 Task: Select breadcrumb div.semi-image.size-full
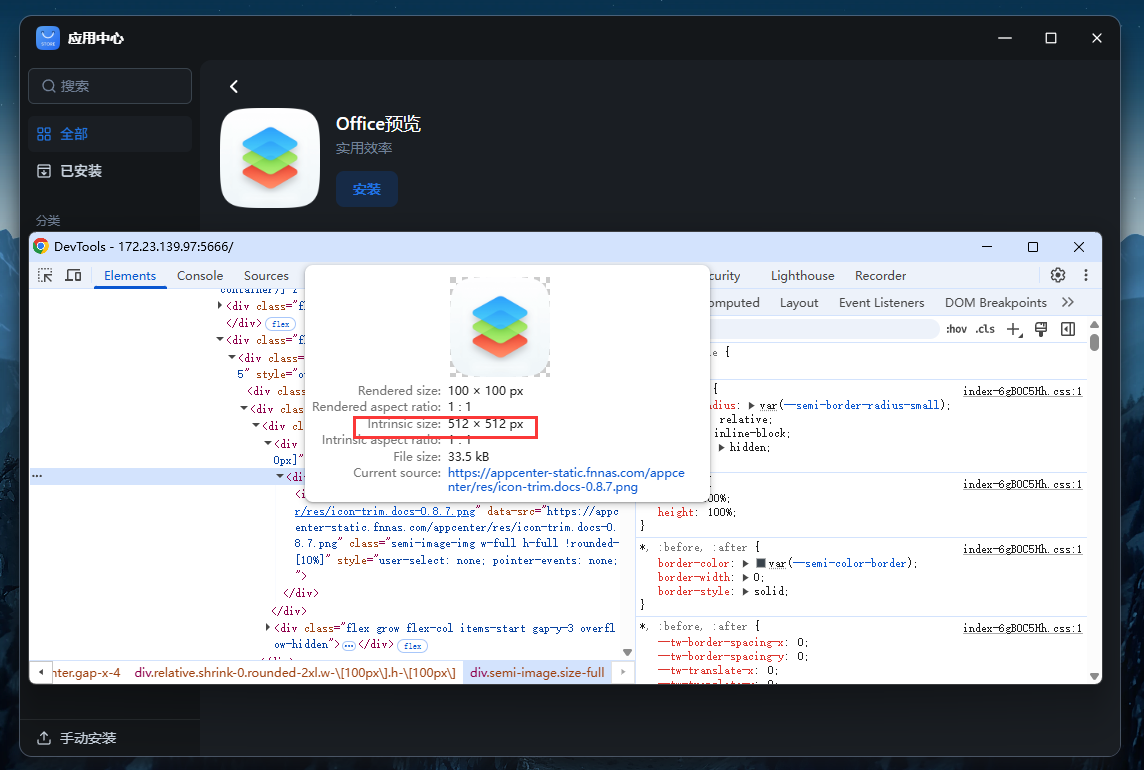coord(537,672)
